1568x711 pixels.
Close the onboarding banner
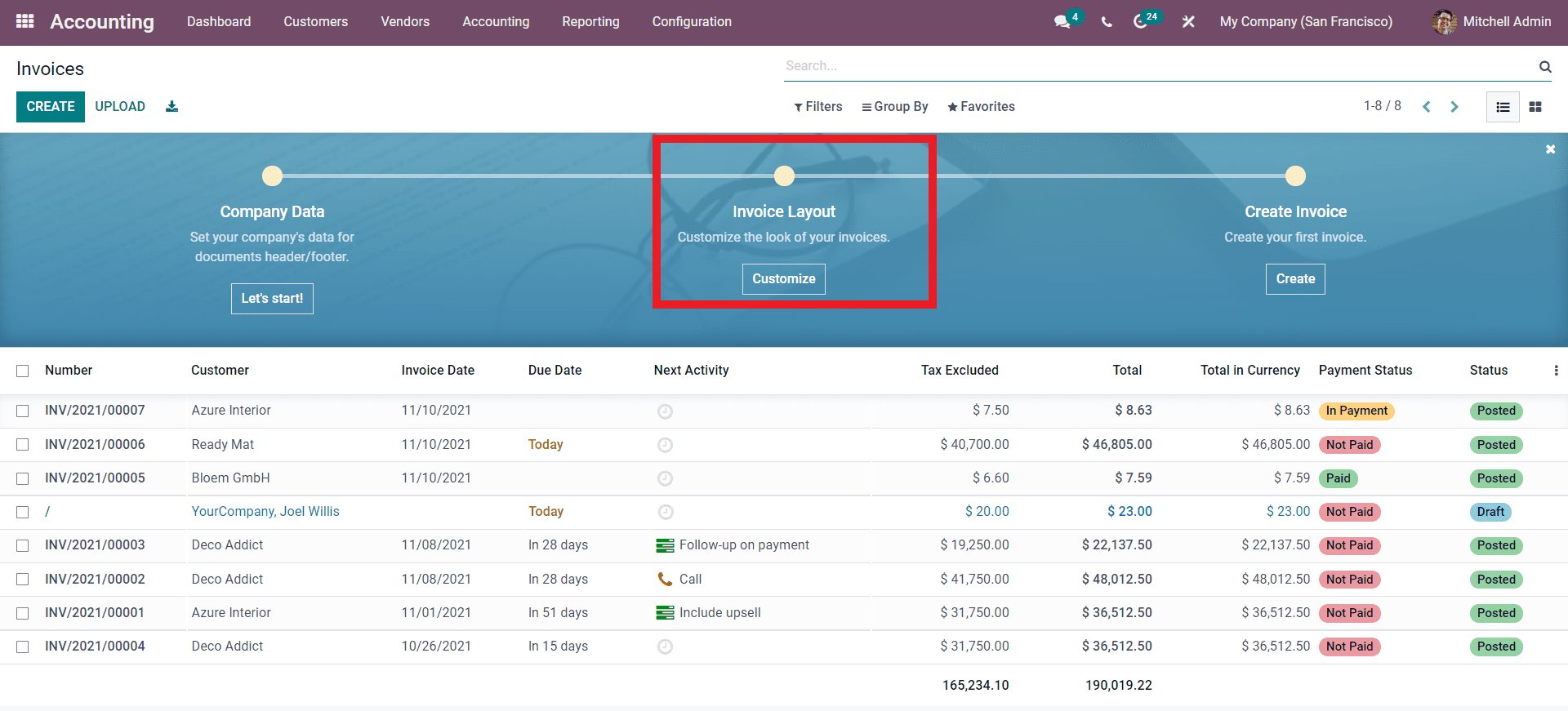1550,149
